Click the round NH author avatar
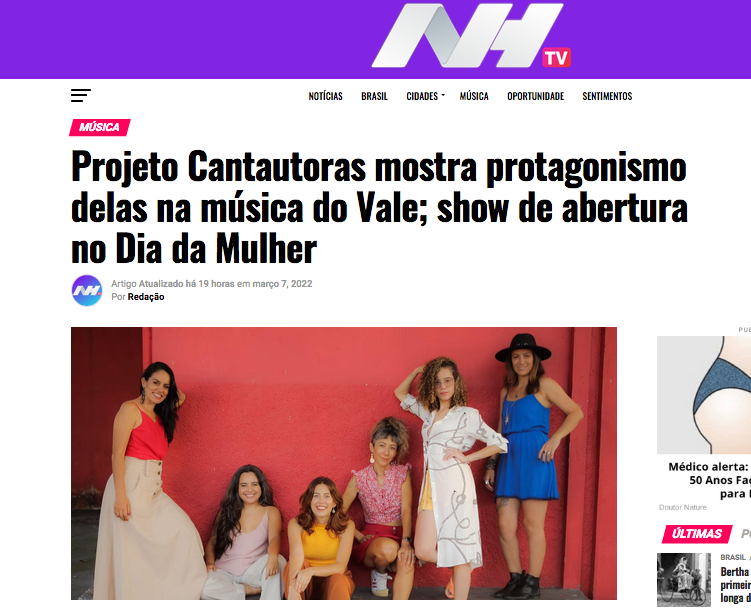The height and width of the screenshot is (616, 751). coord(87,290)
